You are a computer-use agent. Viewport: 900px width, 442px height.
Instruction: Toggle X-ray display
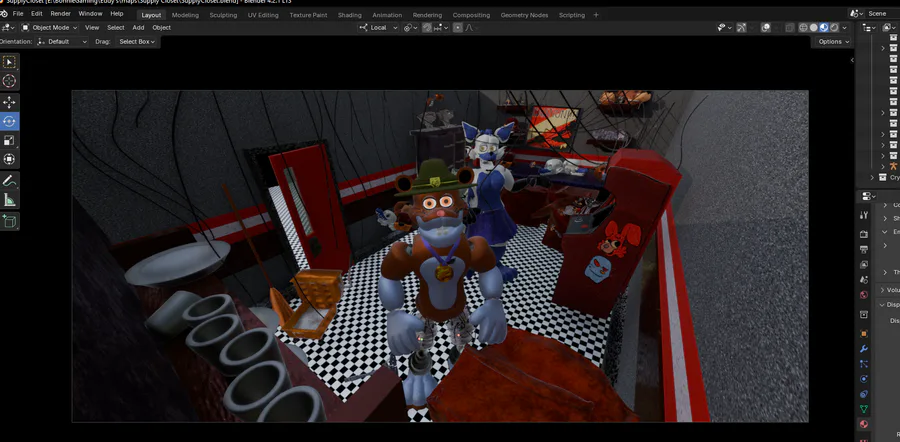[790, 28]
